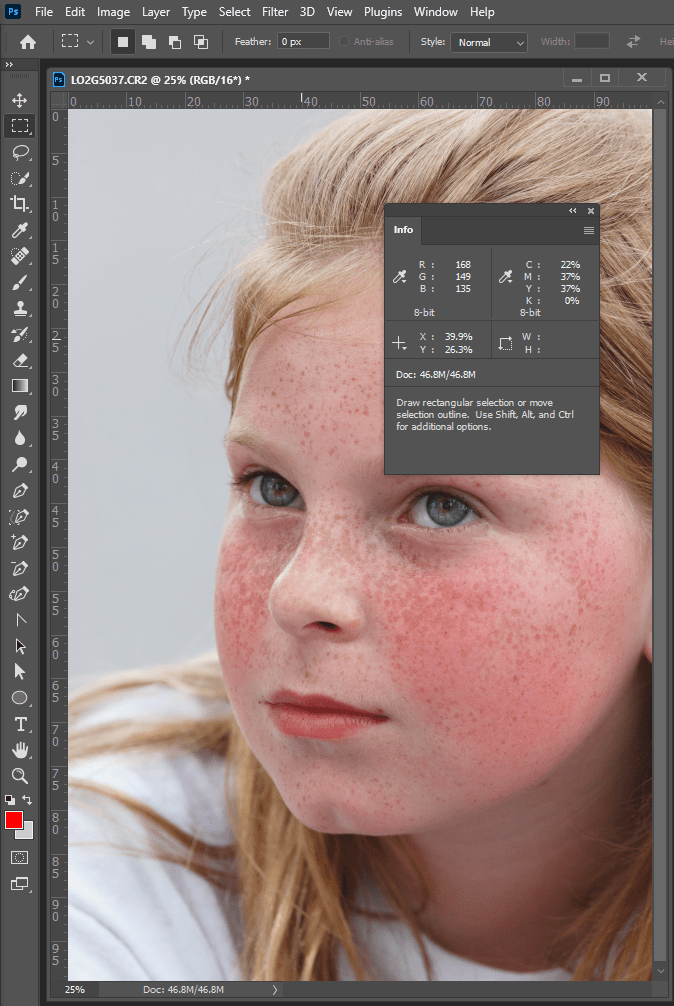This screenshot has width=674, height=1006.
Task: Select the Ellipse shape tool
Action: (20, 698)
